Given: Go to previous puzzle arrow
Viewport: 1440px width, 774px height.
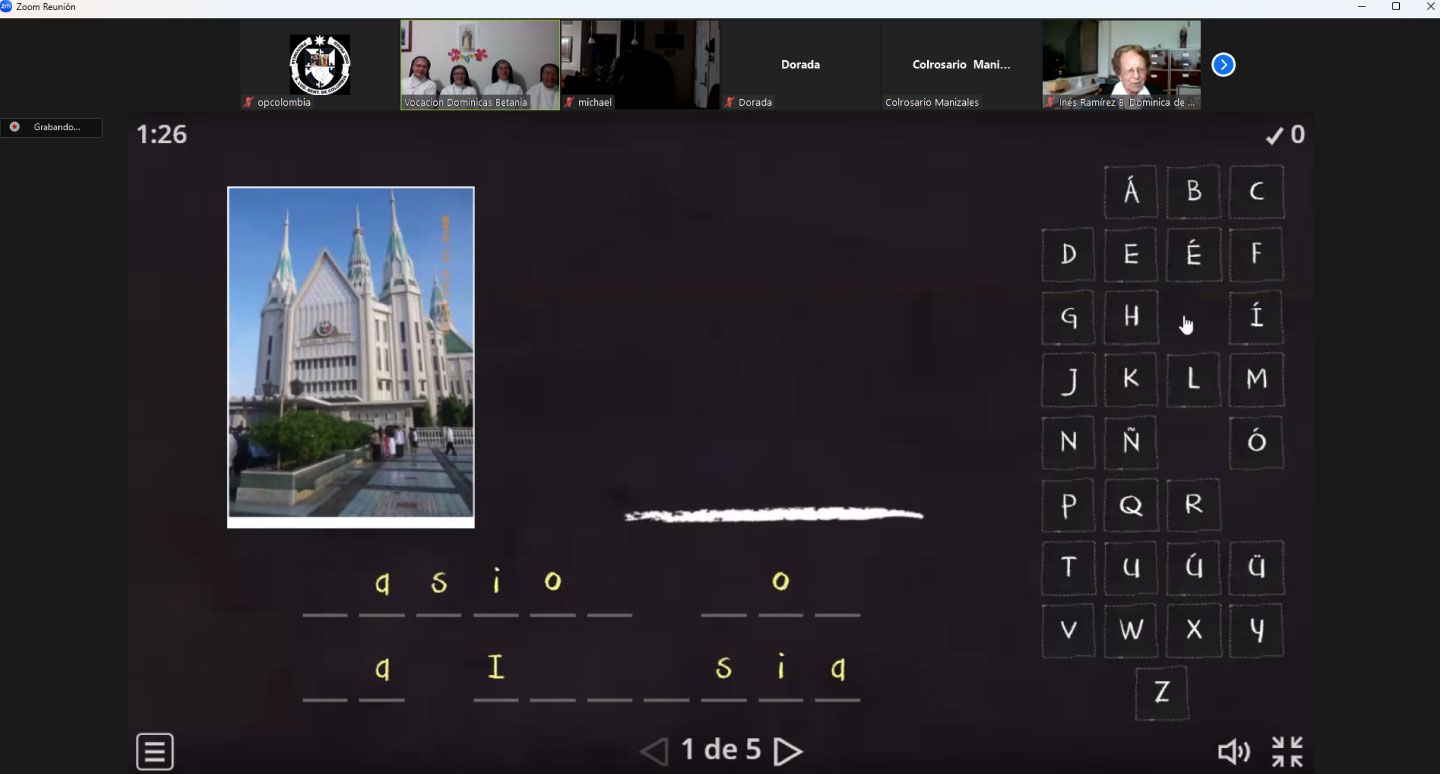Looking at the screenshot, I should click(x=654, y=751).
